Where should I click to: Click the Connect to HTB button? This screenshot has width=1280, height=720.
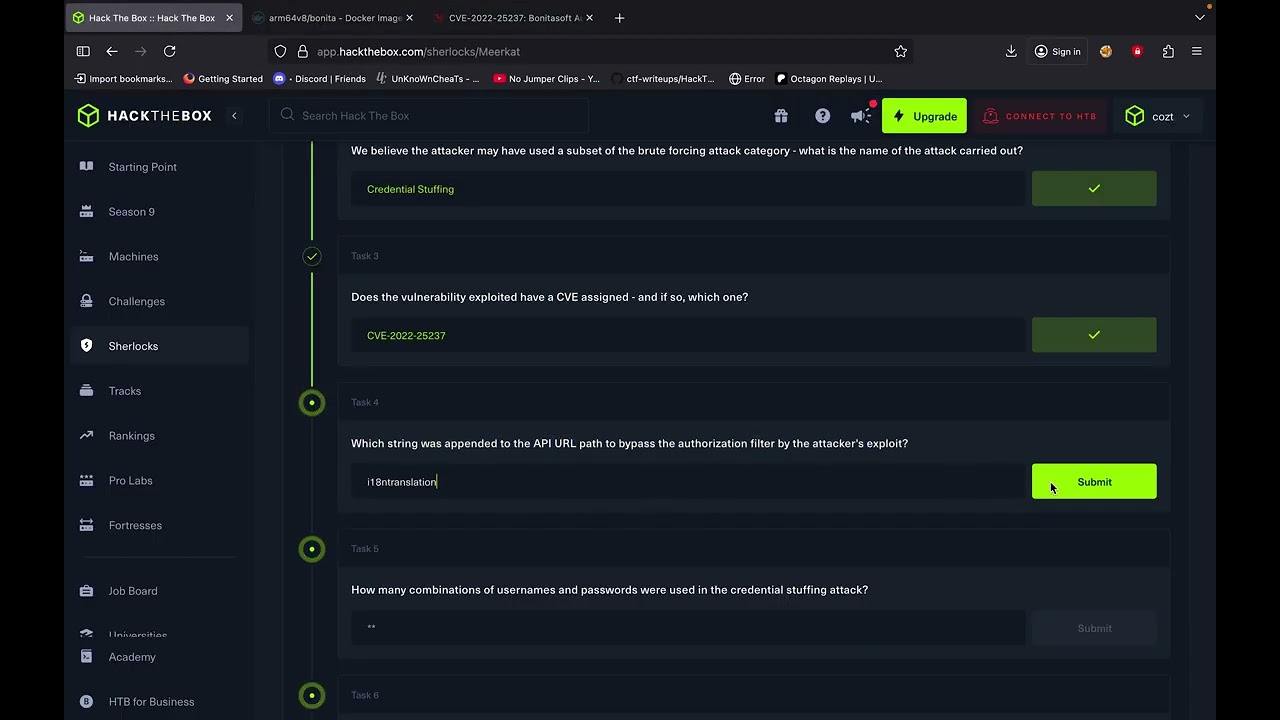1040,116
